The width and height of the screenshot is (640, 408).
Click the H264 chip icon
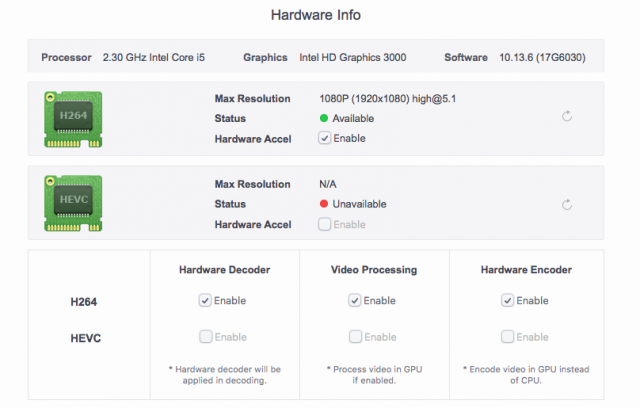point(73,119)
